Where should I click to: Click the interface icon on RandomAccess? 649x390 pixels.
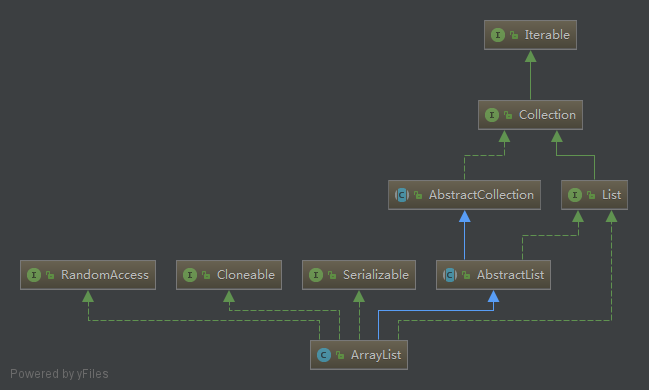(x=34, y=274)
